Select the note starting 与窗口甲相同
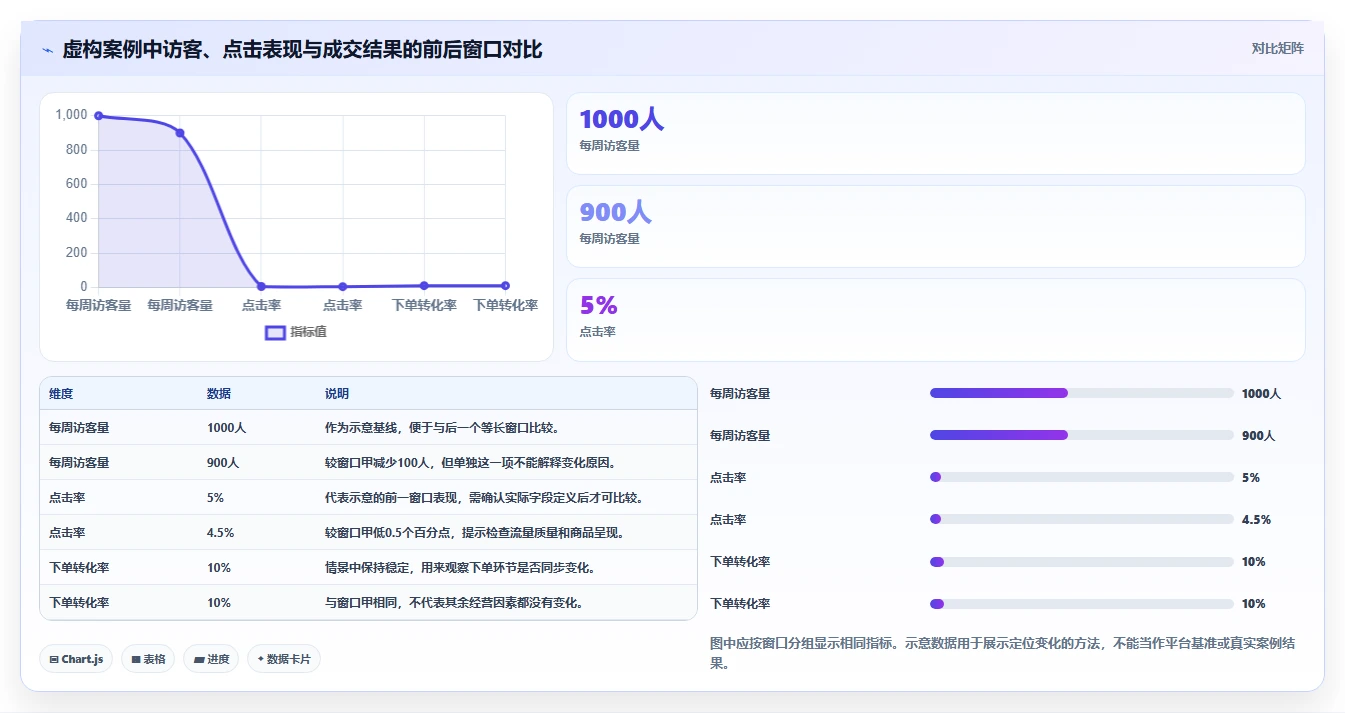 [x=455, y=603]
